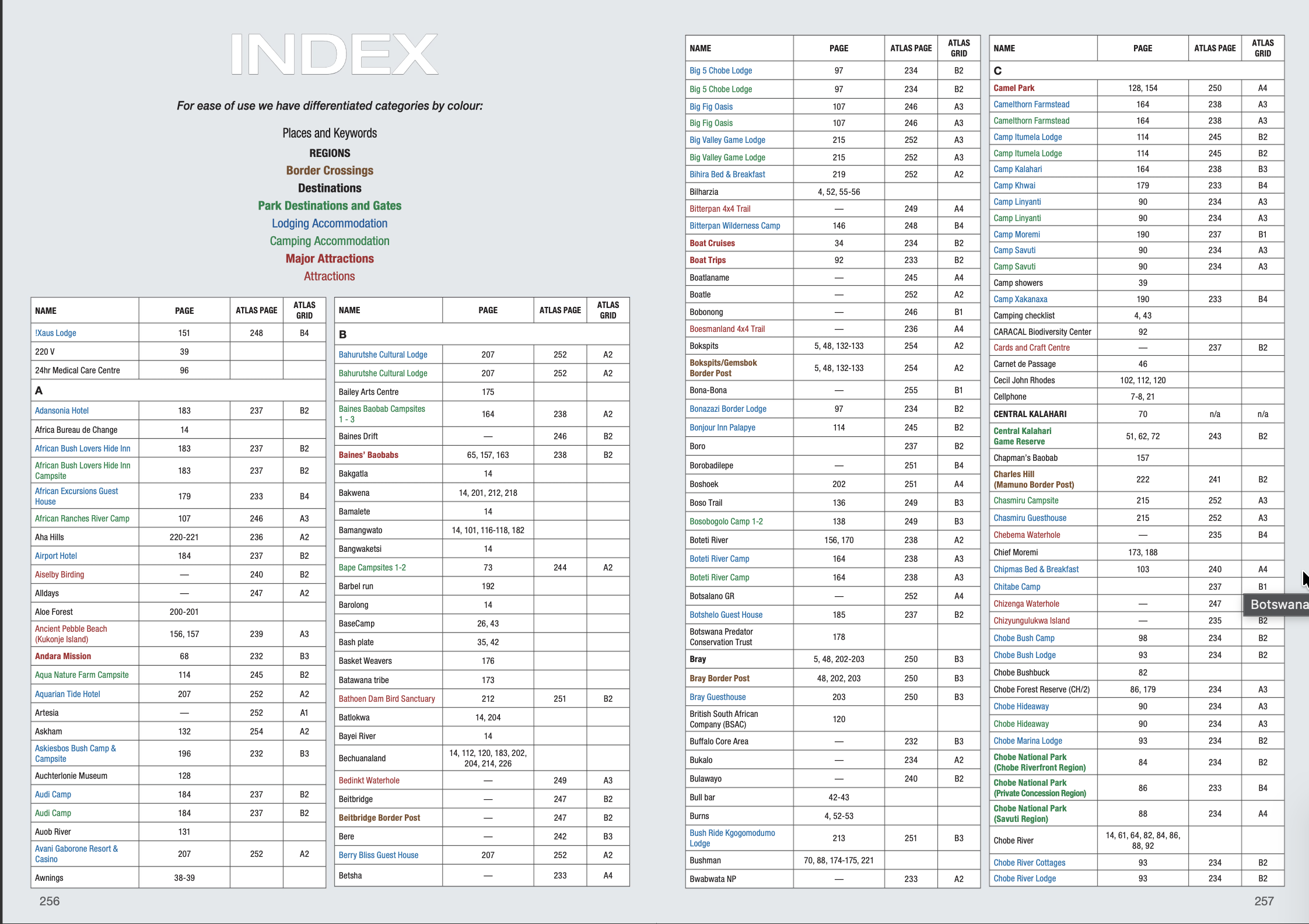The height and width of the screenshot is (924, 1309).
Task: Click the Camping Accommodation legend label
Action: [x=330, y=241]
